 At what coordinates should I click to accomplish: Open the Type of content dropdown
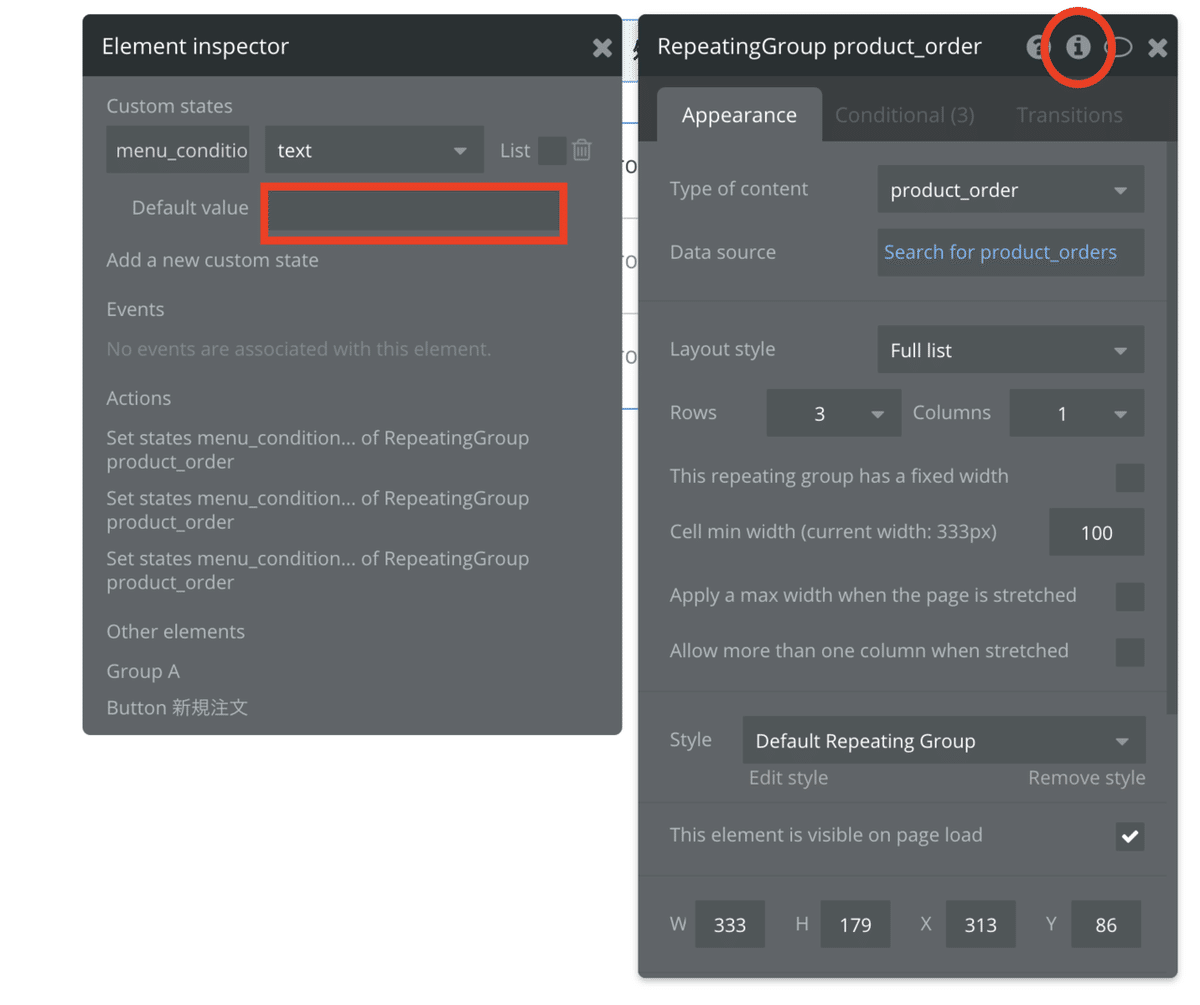[x=1010, y=190]
